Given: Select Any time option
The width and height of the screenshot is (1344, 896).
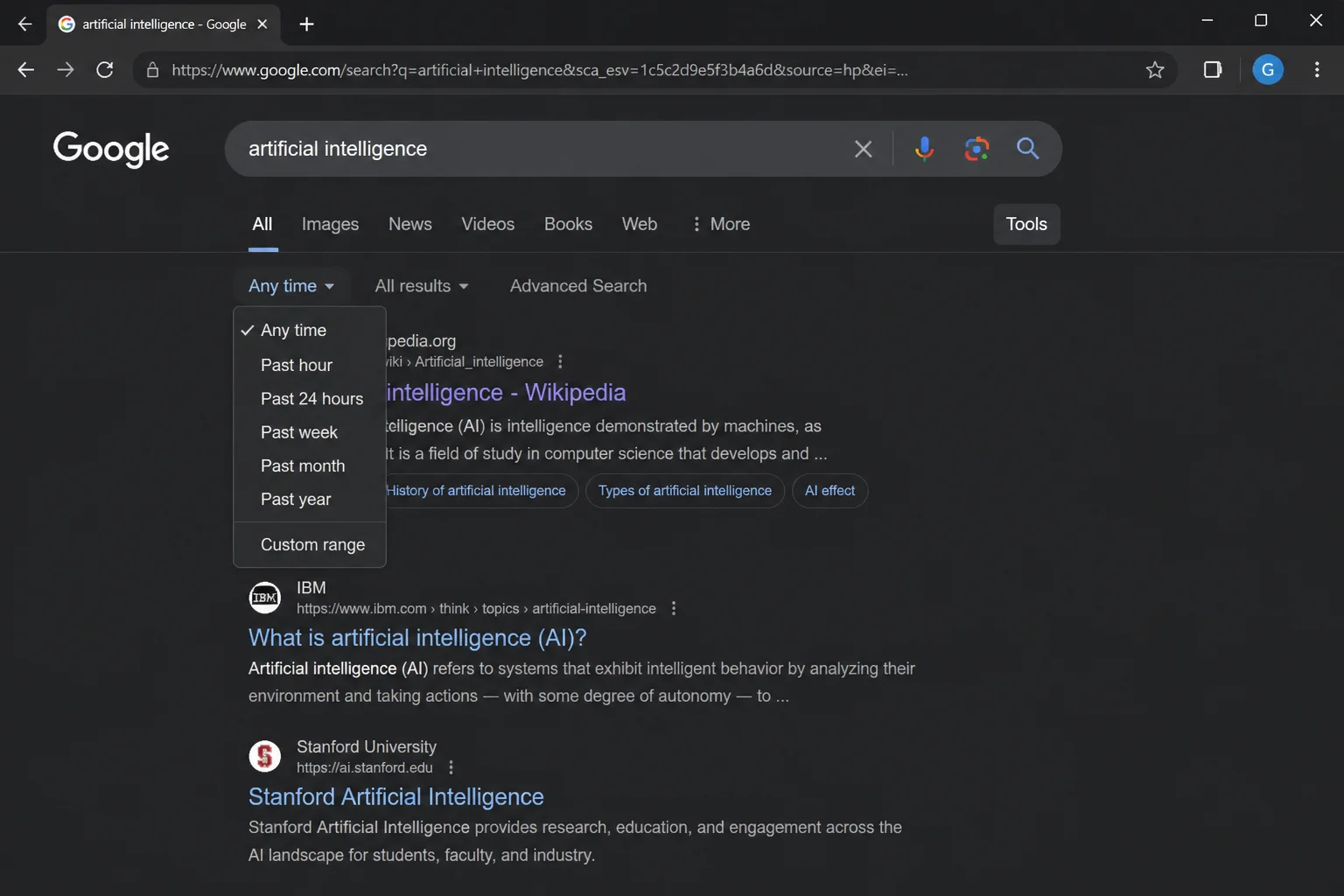Looking at the screenshot, I should (x=310, y=331).
